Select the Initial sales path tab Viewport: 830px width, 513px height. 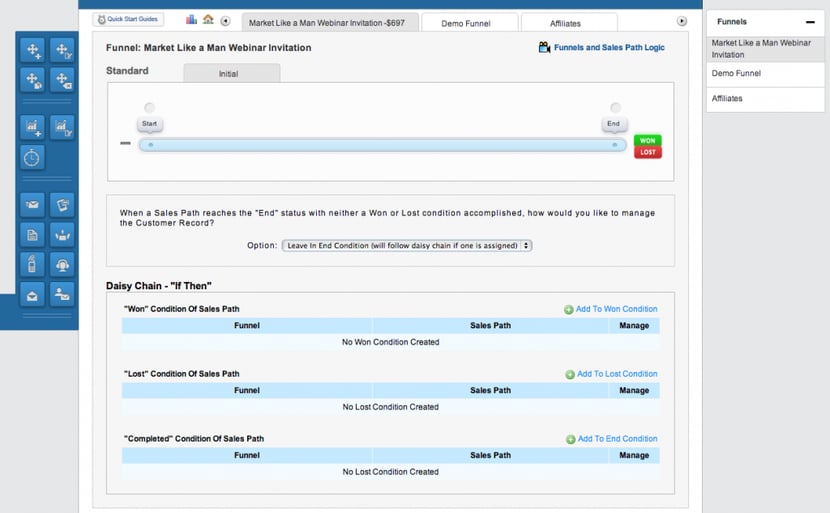(232, 73)
